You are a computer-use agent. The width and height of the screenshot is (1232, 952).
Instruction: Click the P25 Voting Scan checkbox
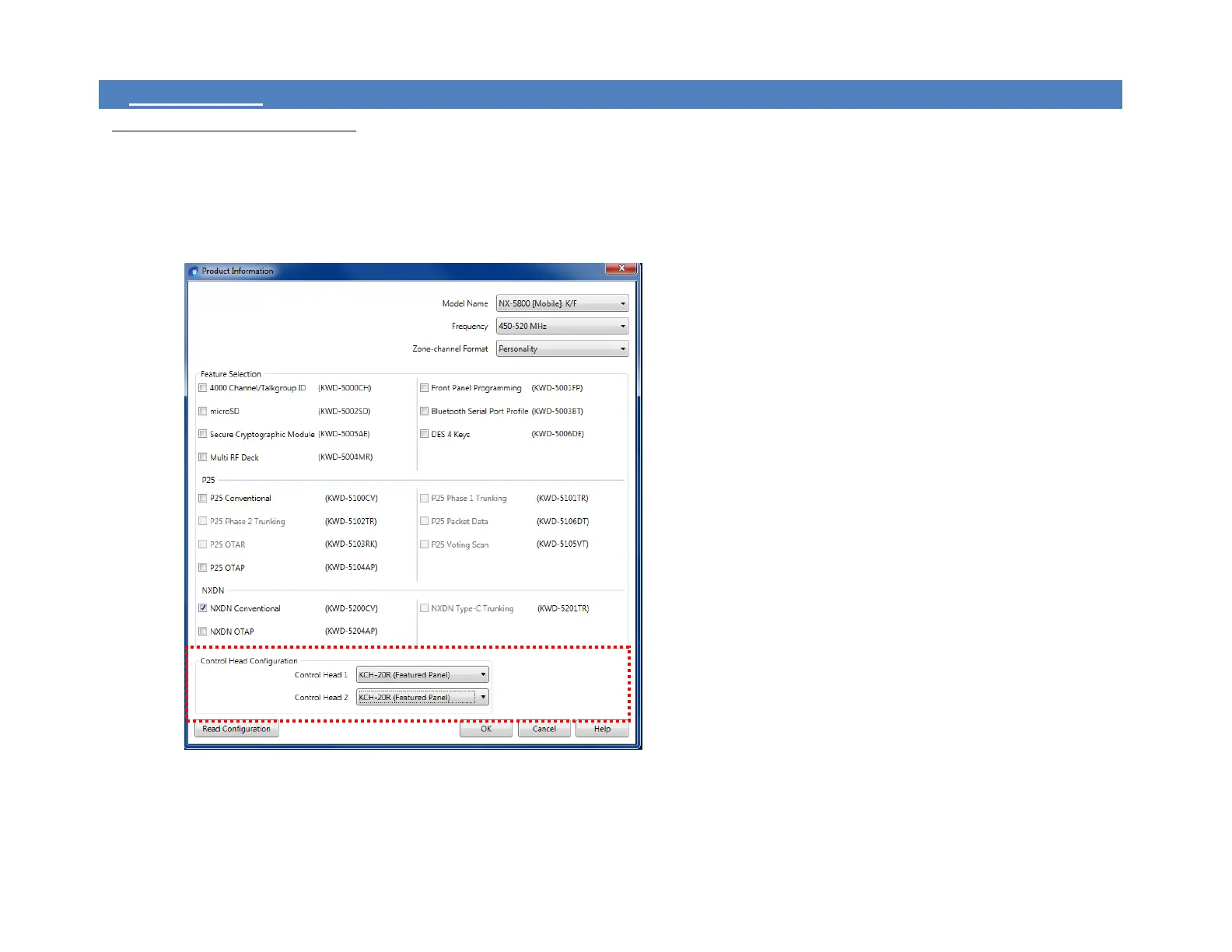click(425, 544)
